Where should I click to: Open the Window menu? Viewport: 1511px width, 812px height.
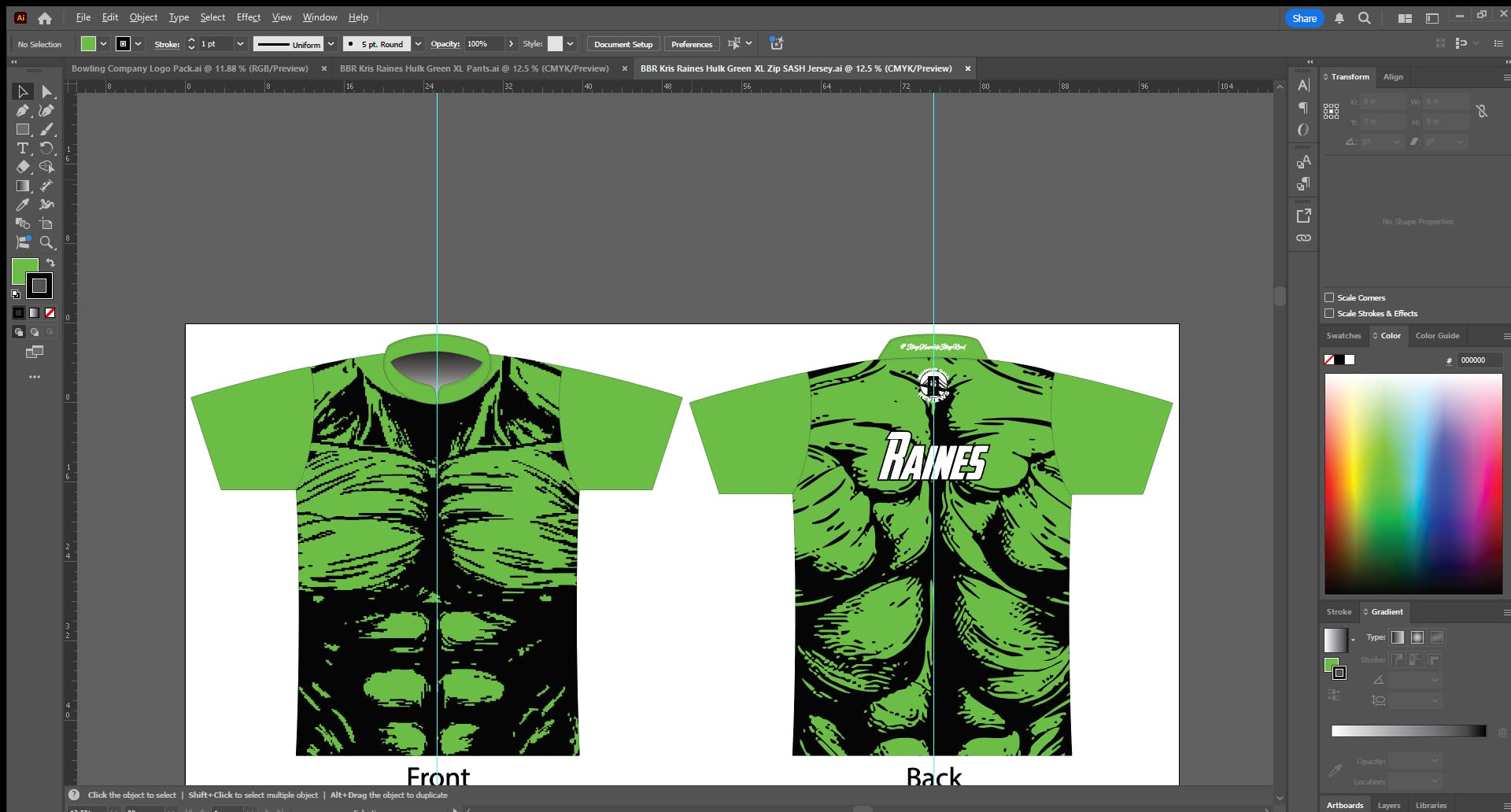tap(320, 17)
